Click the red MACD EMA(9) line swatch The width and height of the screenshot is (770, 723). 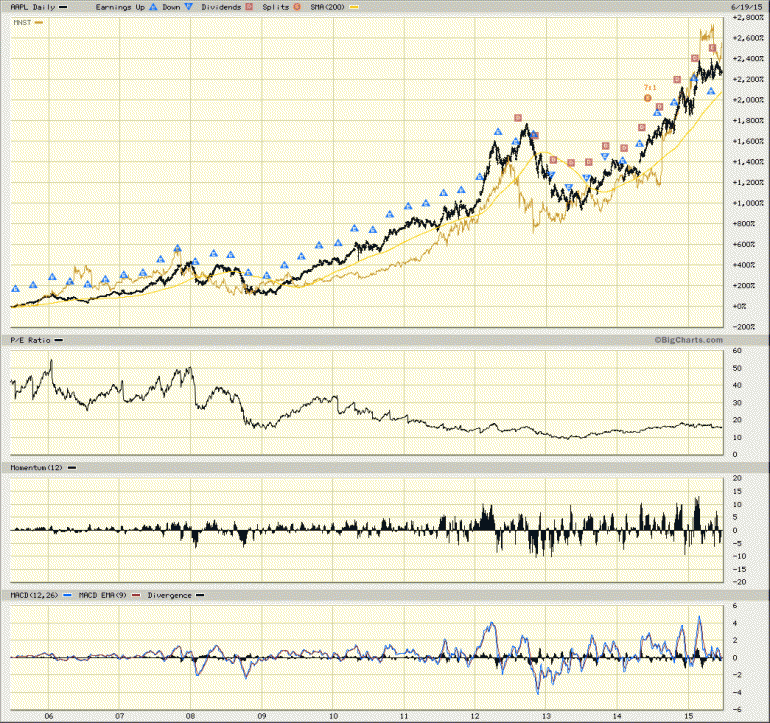(136, 595)
